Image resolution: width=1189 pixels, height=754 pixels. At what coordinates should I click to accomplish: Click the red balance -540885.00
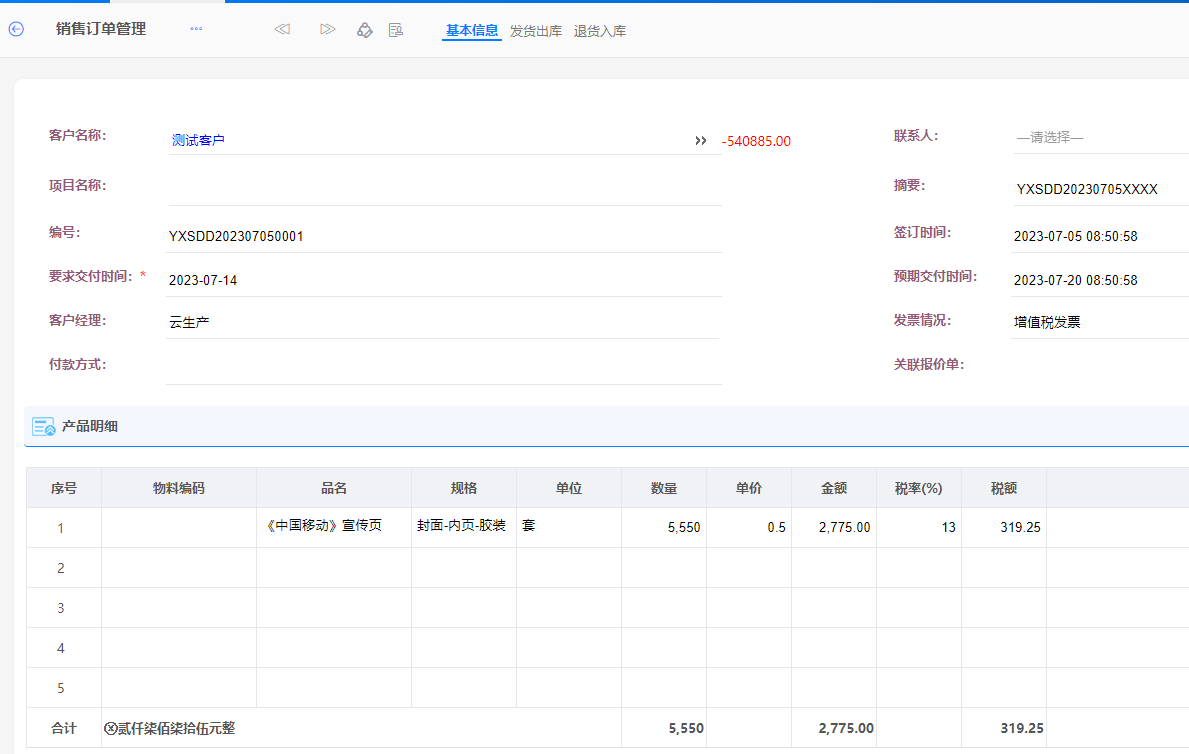pos(756,141)
